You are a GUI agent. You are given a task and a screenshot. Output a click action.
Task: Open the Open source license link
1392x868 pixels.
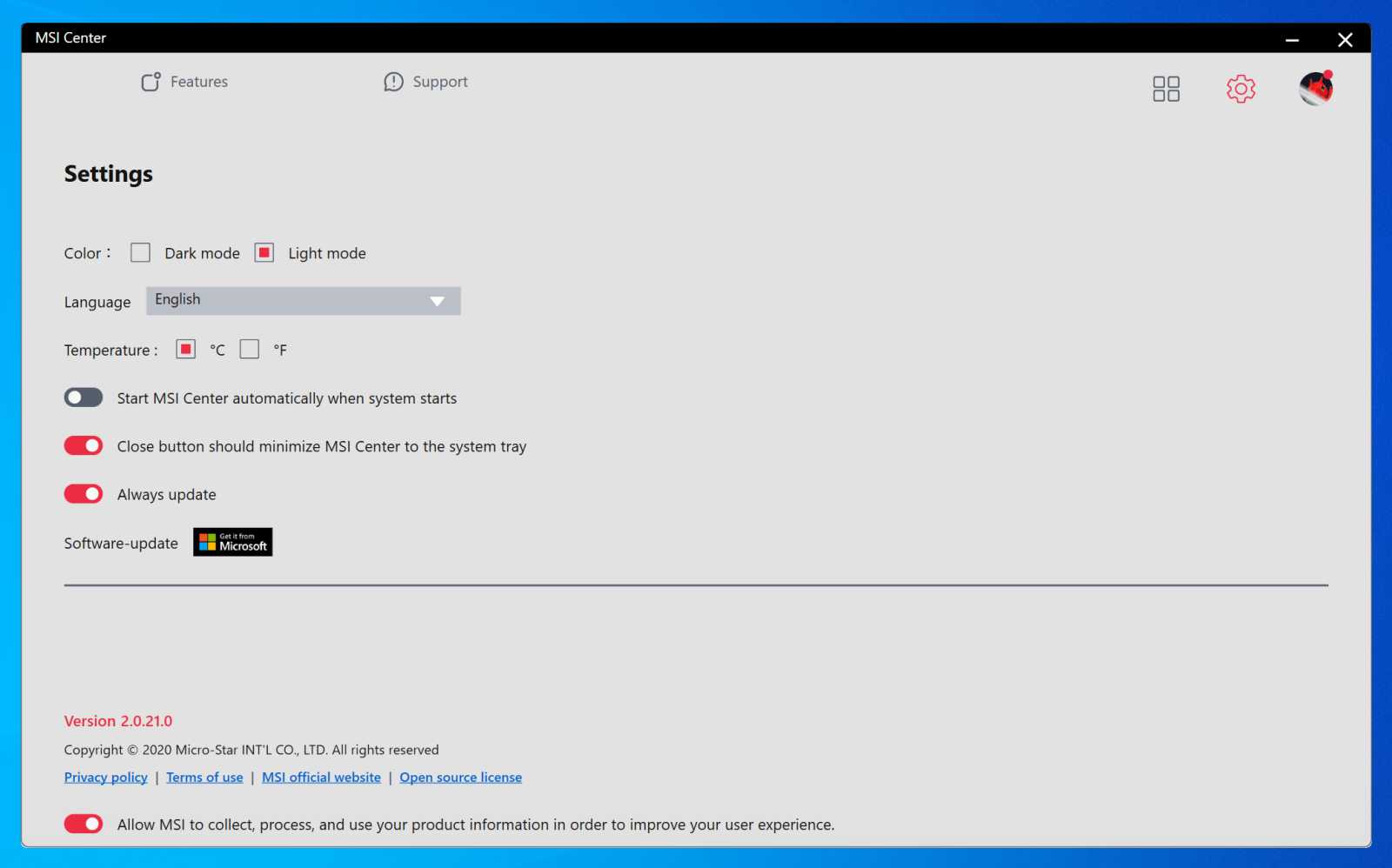(460, 778)
